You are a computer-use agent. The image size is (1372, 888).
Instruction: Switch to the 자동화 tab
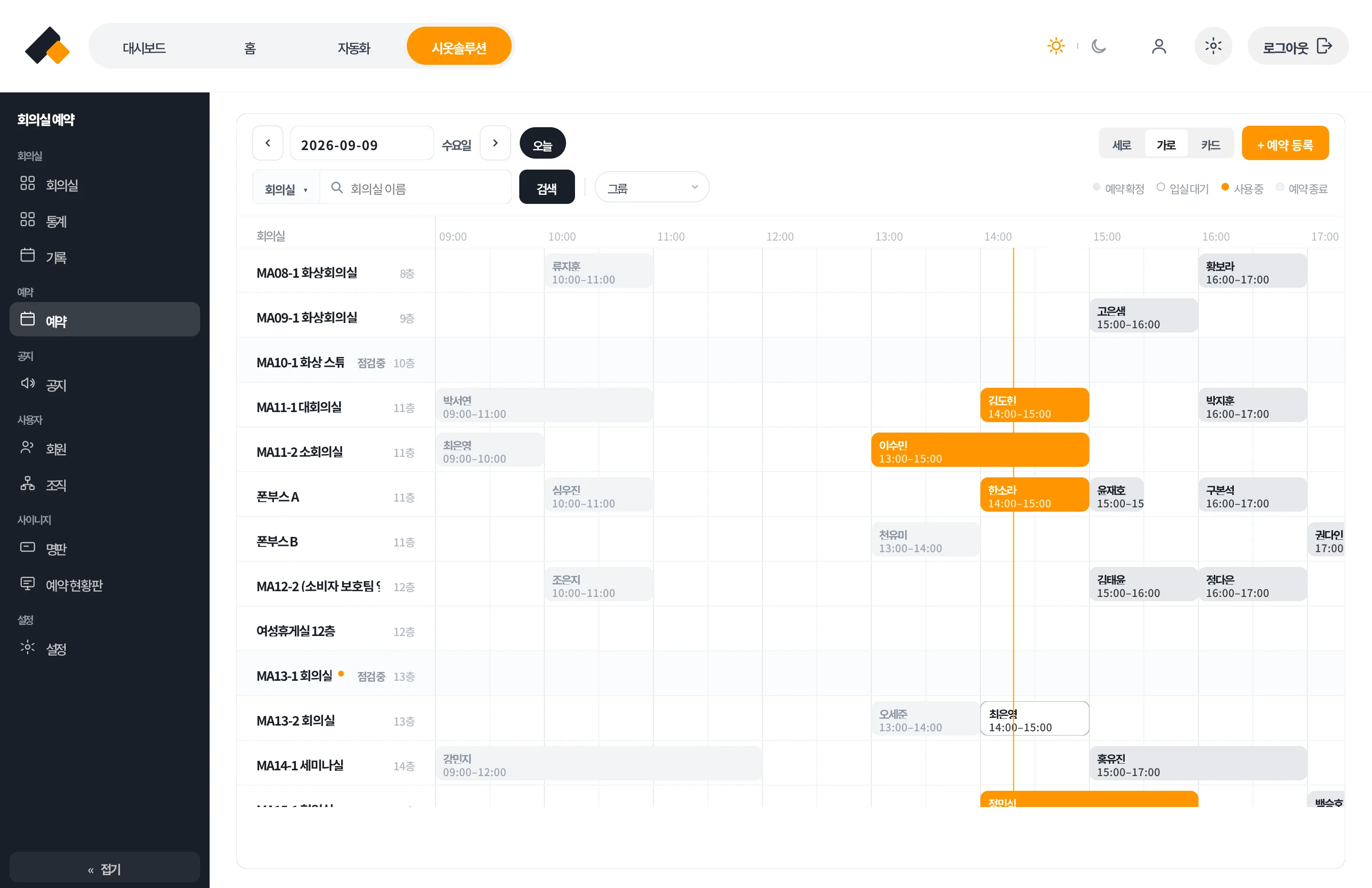pyautogui.click(x=353, y=47)
